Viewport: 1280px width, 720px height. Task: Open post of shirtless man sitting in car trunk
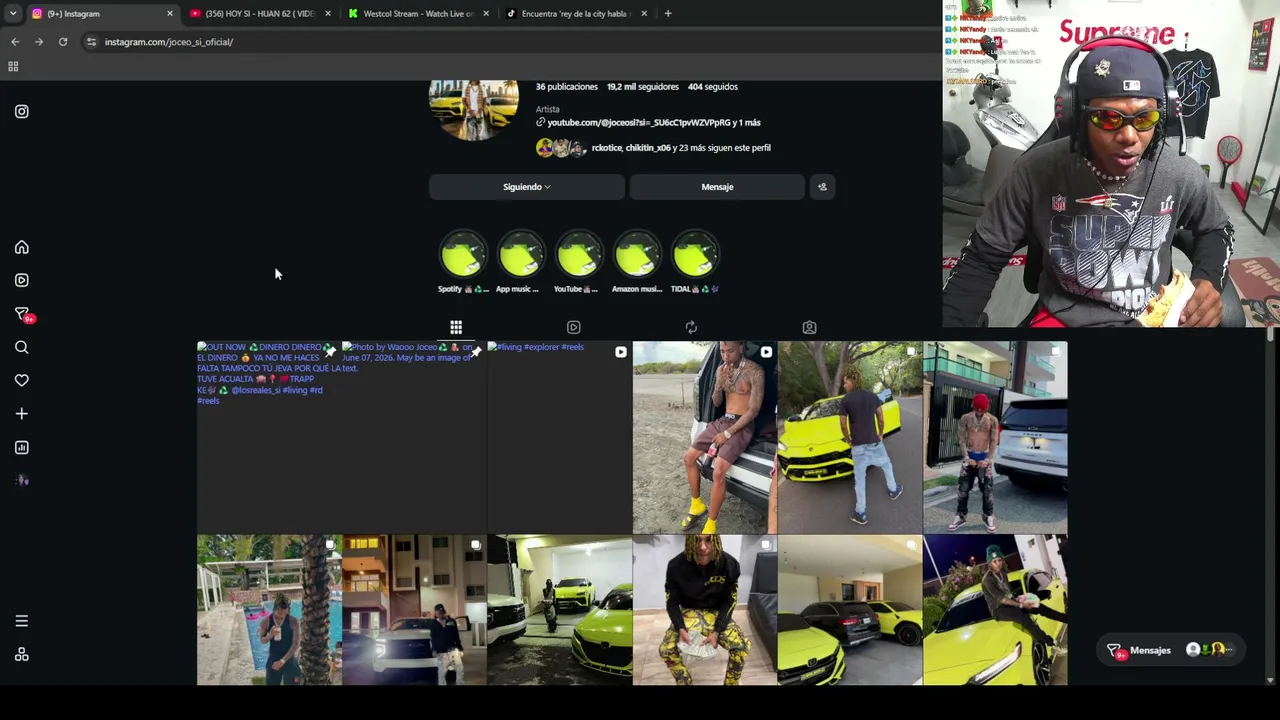click(705, 437)
